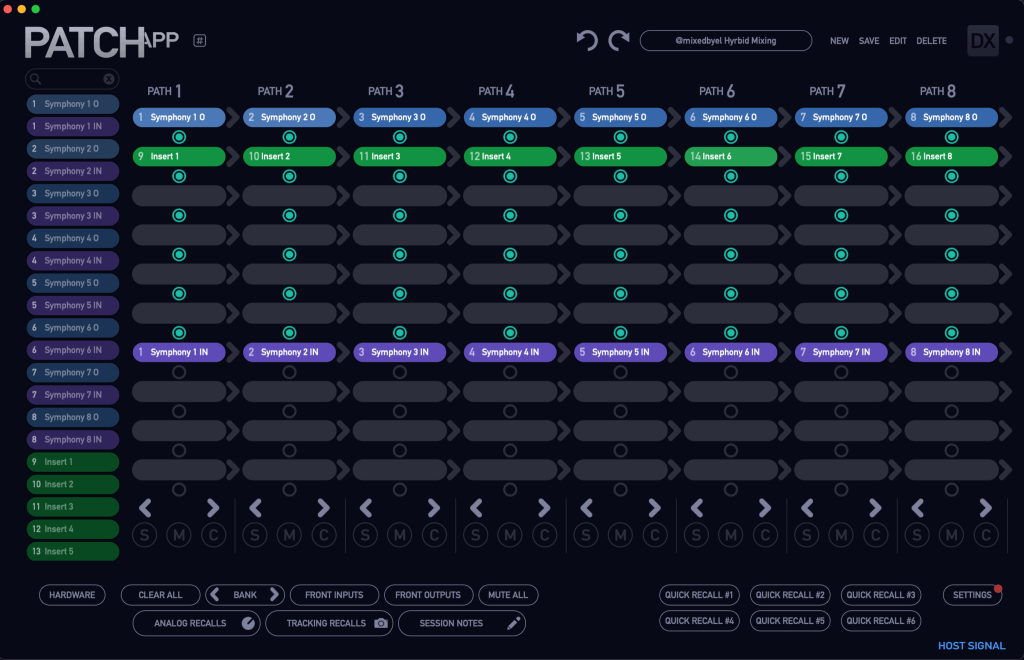Click the hash icon beside the PATCH APP logo
The image size is (1024, 660).
(x=199, y=41)
